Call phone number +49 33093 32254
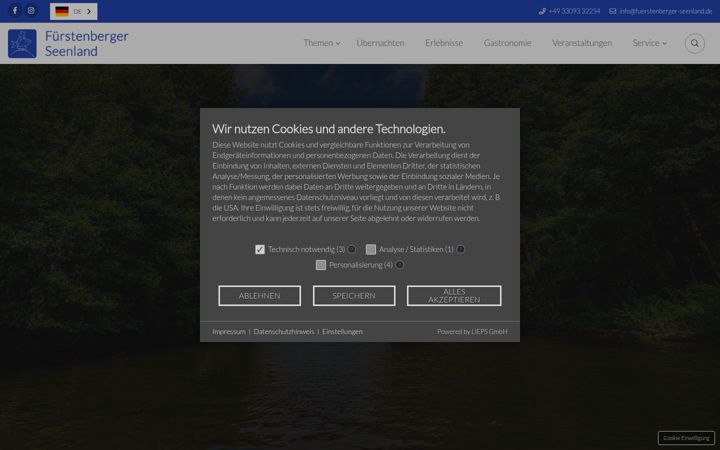 (569, 11)
